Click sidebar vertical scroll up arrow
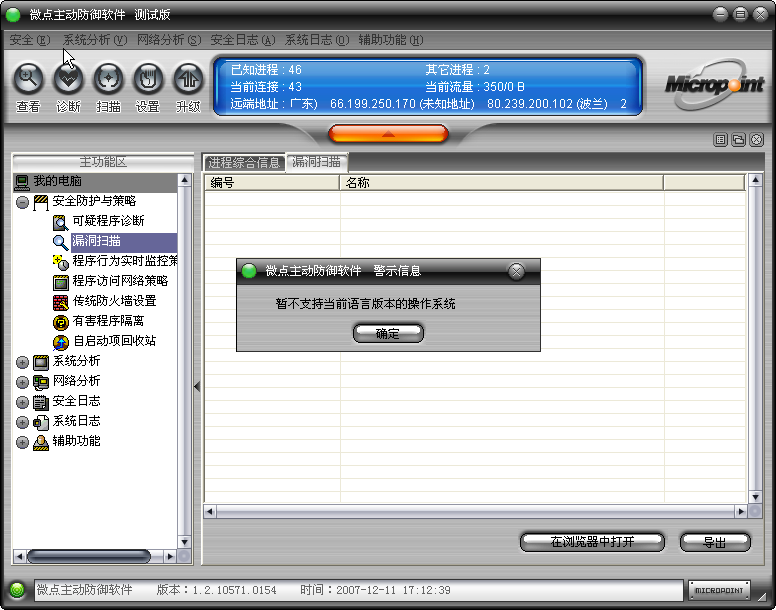 pos(184,180)
